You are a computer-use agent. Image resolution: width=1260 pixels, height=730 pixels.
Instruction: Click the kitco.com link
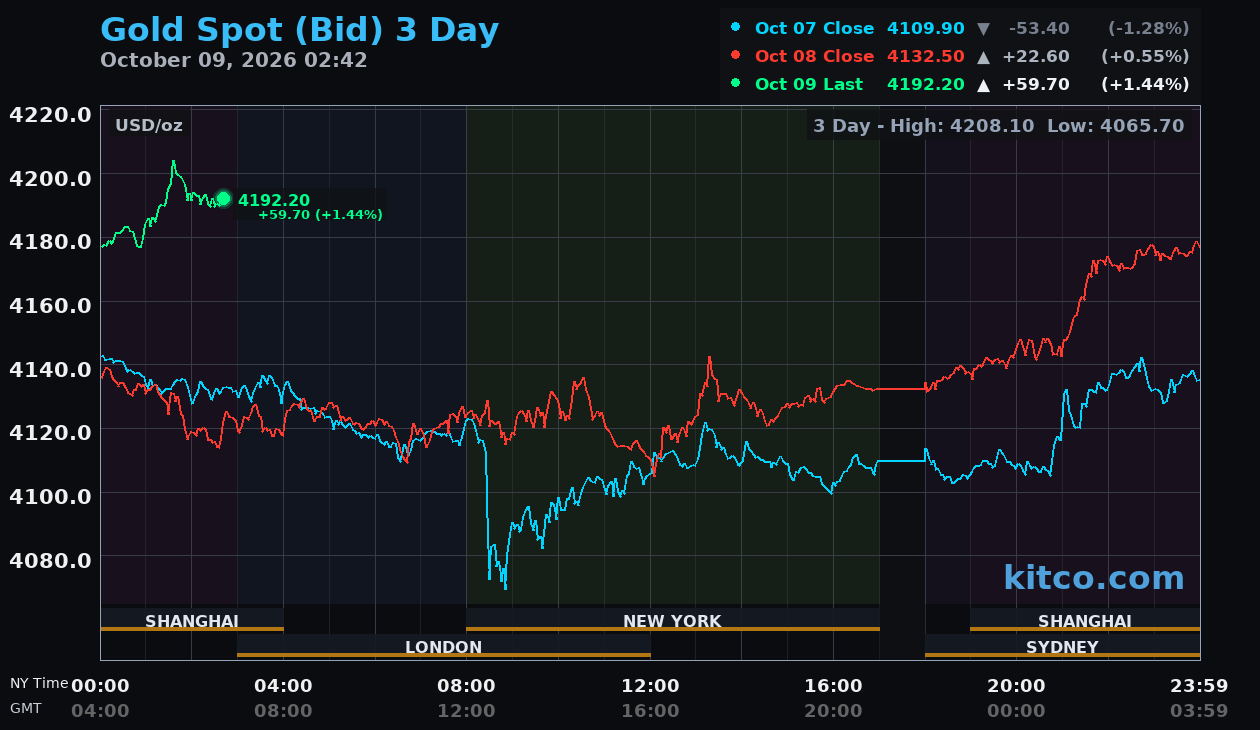(1094, 577)
